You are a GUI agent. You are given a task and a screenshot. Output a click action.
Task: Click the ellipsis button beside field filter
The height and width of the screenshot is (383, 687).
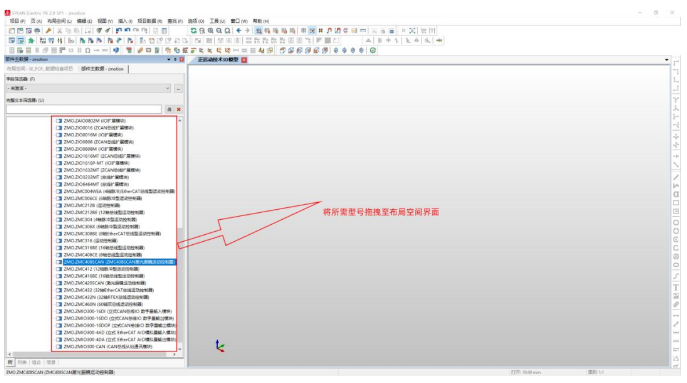178,89
